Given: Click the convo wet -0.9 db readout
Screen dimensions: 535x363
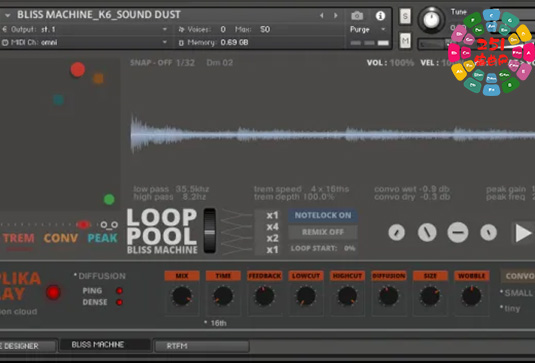Looking at the screenshot, I should coord(412,189).
